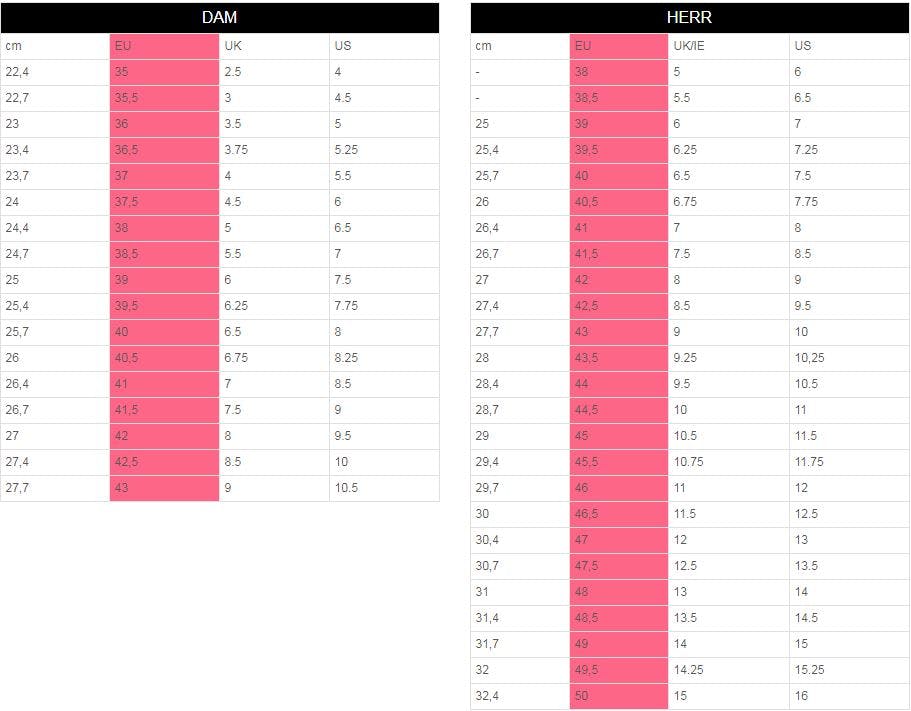Image resolution: width=911 pixels, height=711 pixels.
Task: Click the 32,4 cm cell in HERR table
Action: (520, 696)
